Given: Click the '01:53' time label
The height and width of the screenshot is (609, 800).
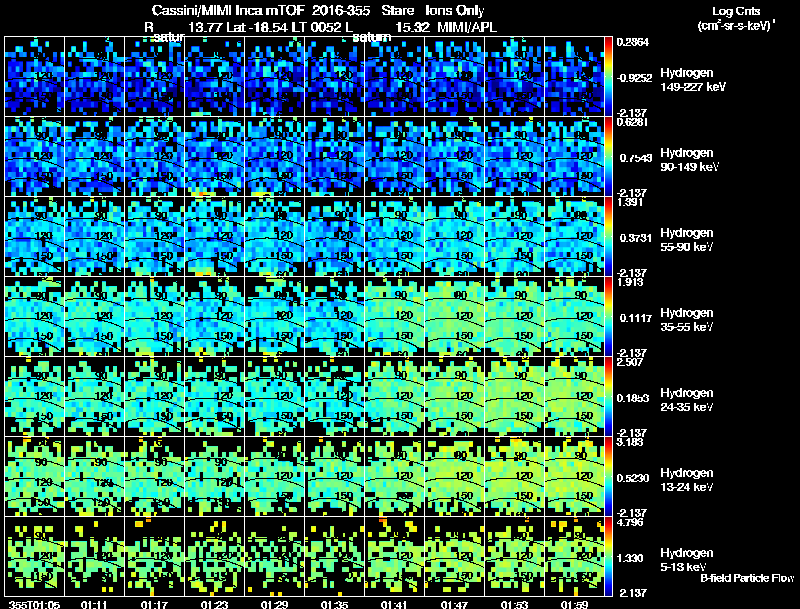Looking at the screenshot, I should point(515,605).
